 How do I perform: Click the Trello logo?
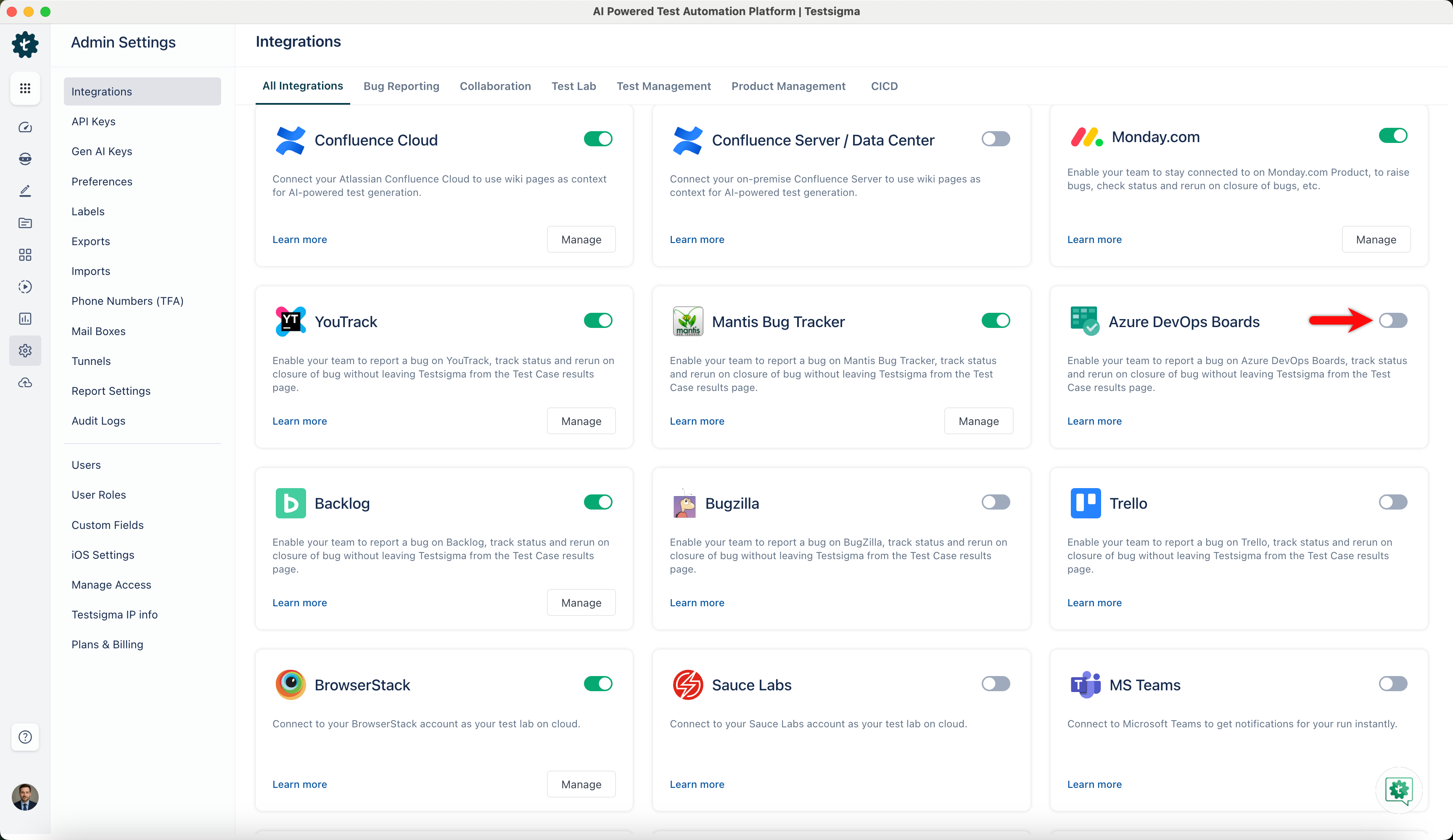tap(1085, 503)
